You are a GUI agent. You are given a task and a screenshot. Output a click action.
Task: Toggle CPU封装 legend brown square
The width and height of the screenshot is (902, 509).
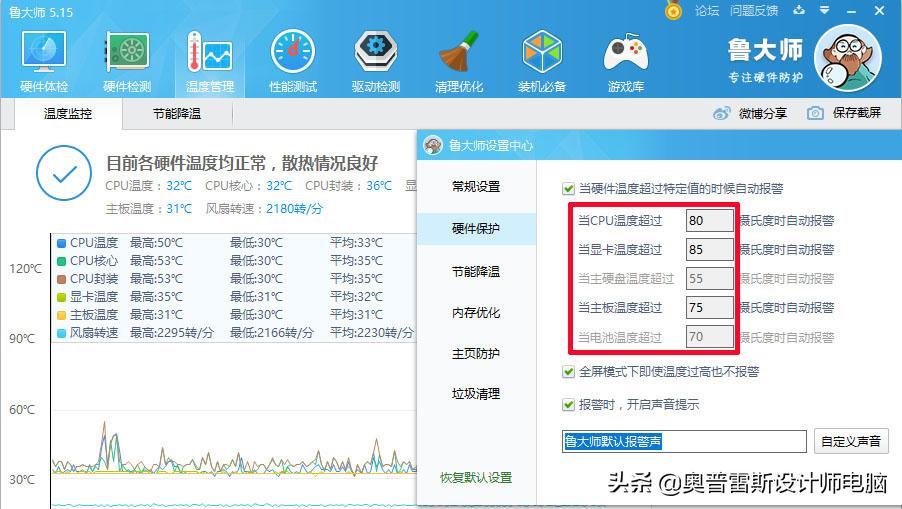tap(62, 279)
